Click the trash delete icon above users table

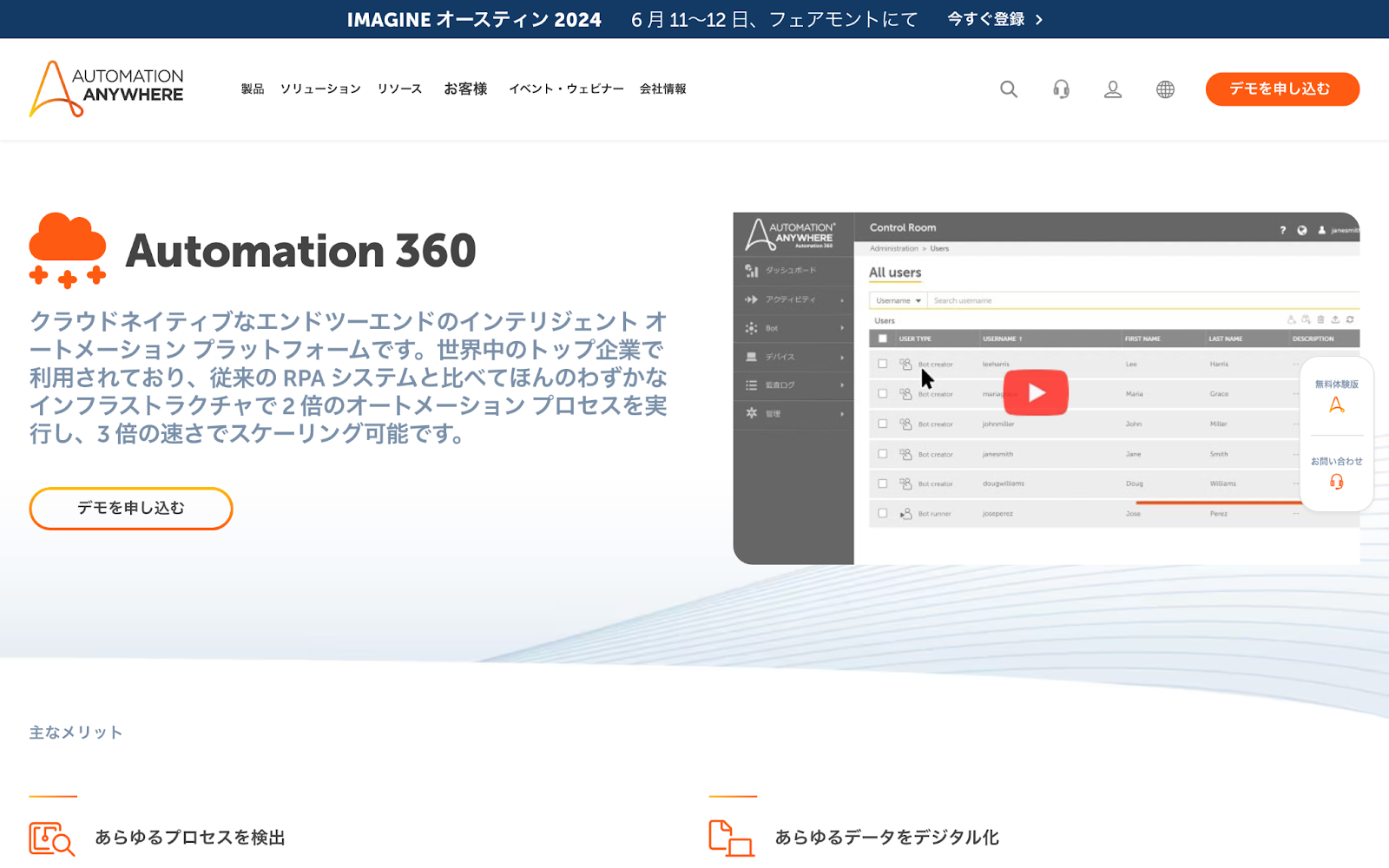1320,319
